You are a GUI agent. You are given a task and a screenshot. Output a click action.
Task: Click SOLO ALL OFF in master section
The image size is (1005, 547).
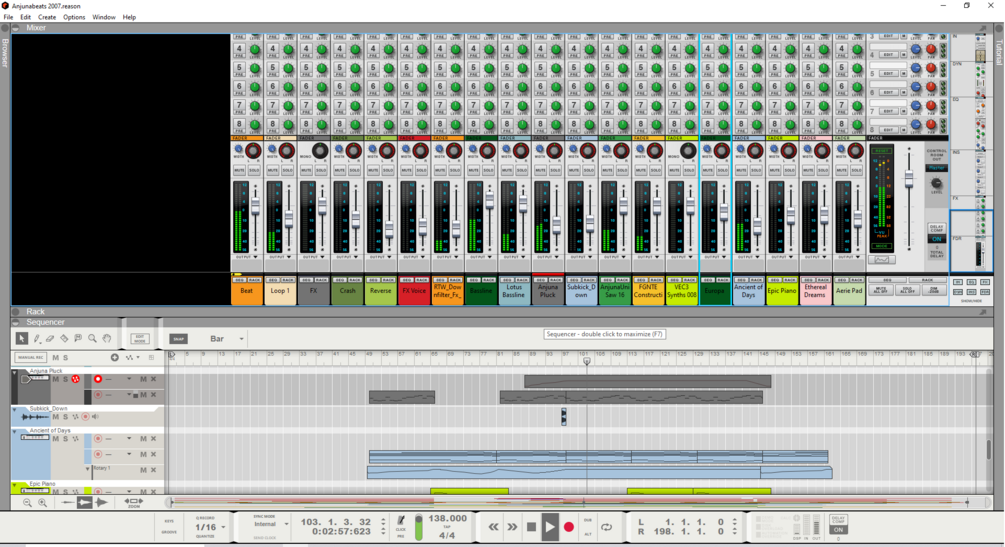[x=907, y=290]
